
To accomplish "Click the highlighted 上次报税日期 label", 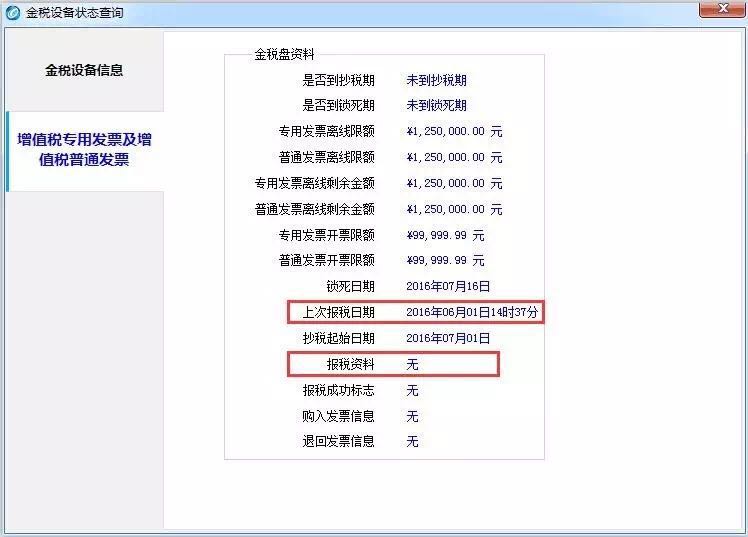I will 338,313.
